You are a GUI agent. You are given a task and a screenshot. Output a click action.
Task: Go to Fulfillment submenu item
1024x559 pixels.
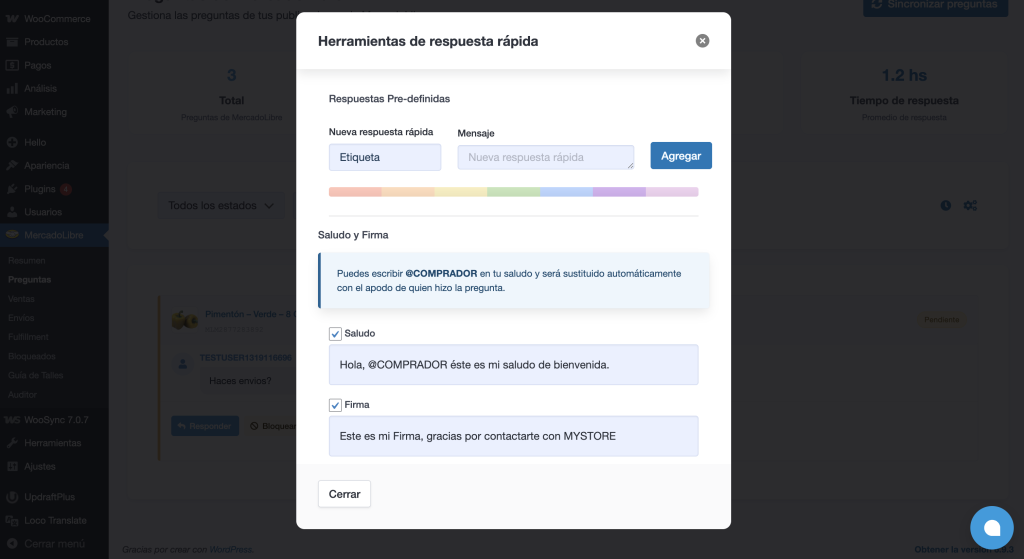(28, 337)
